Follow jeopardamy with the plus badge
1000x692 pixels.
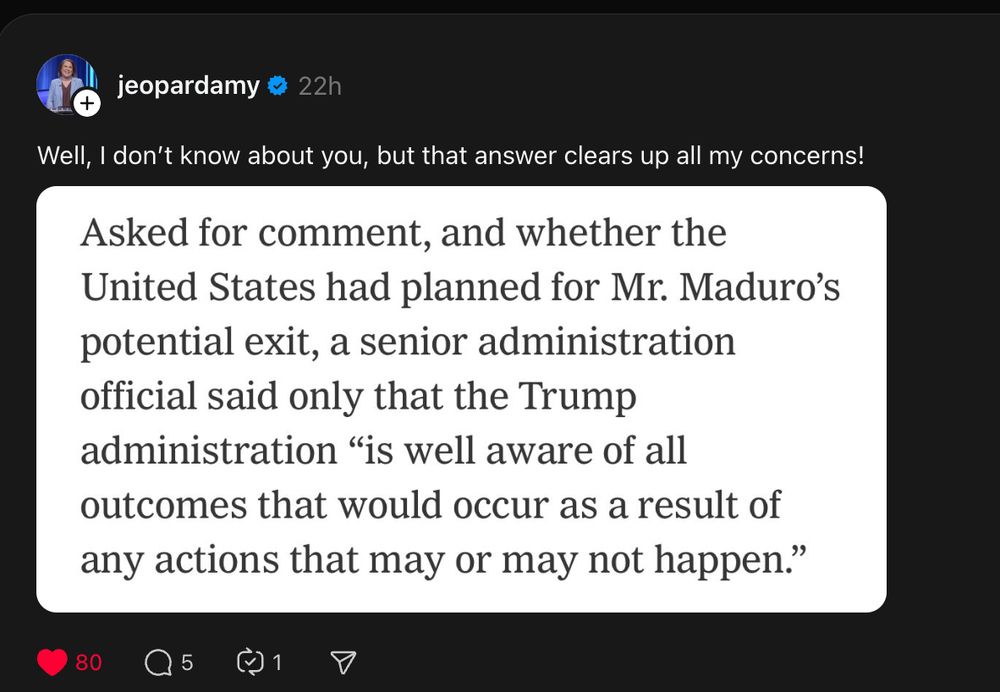(87, 103)
